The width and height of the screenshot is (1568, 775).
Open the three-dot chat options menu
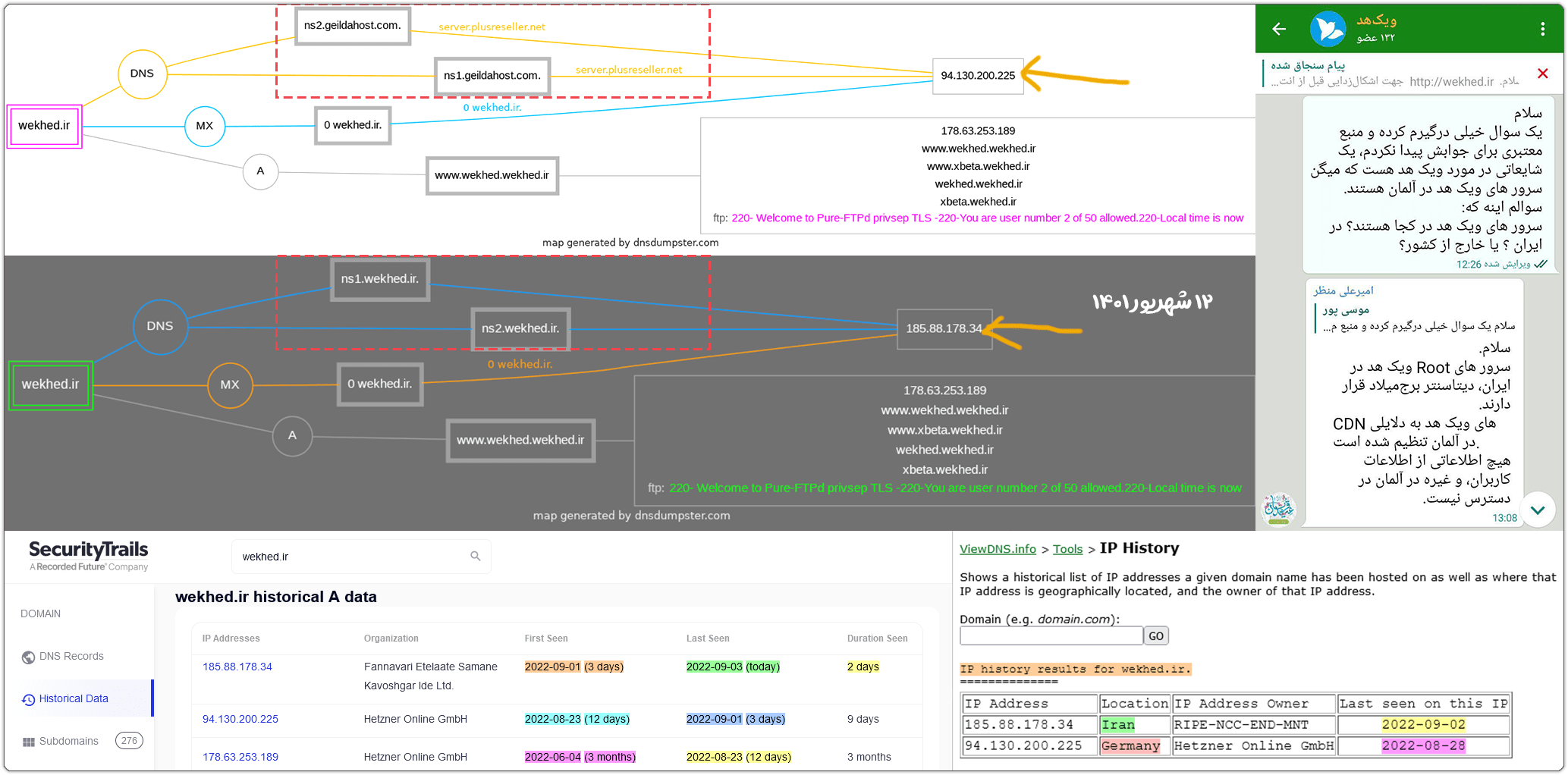[1542, 29]
